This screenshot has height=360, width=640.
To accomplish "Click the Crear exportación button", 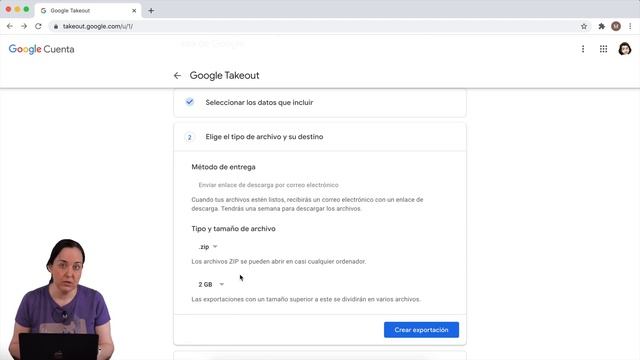I will point(421,330).
